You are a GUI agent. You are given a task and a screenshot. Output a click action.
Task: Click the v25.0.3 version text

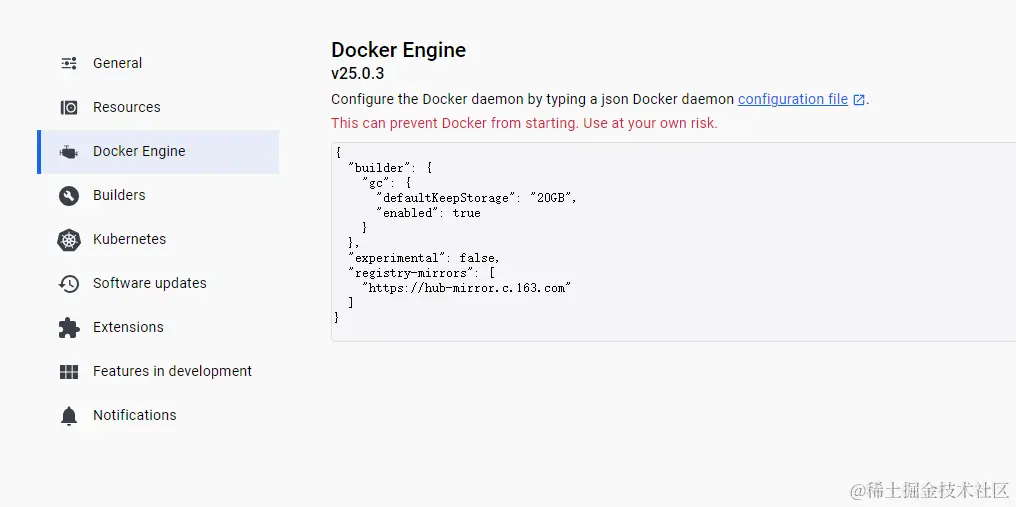tap(357, 73)
